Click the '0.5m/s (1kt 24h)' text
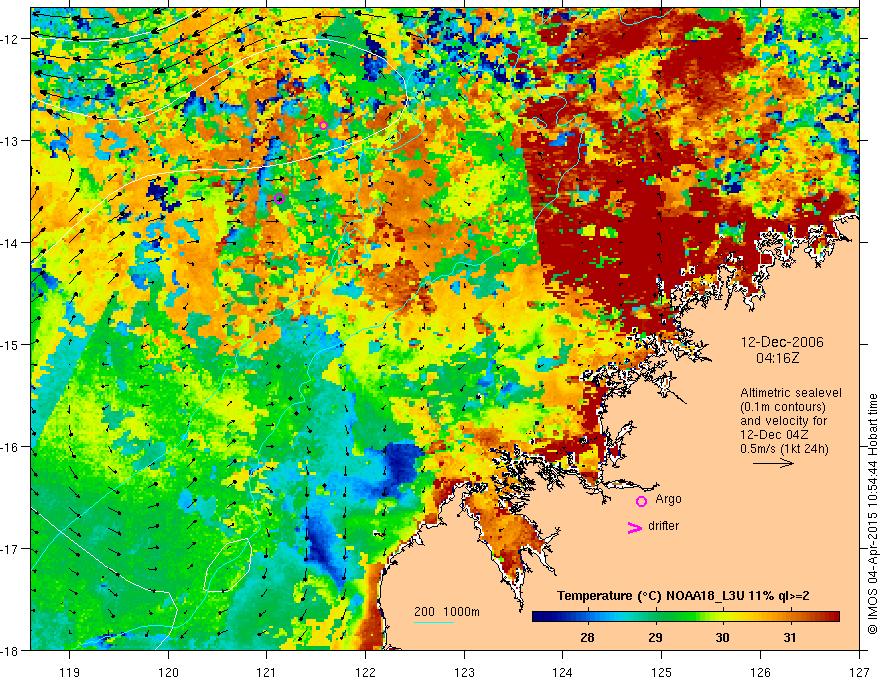The width and height of the screenshot is (880, 680). 784,449
